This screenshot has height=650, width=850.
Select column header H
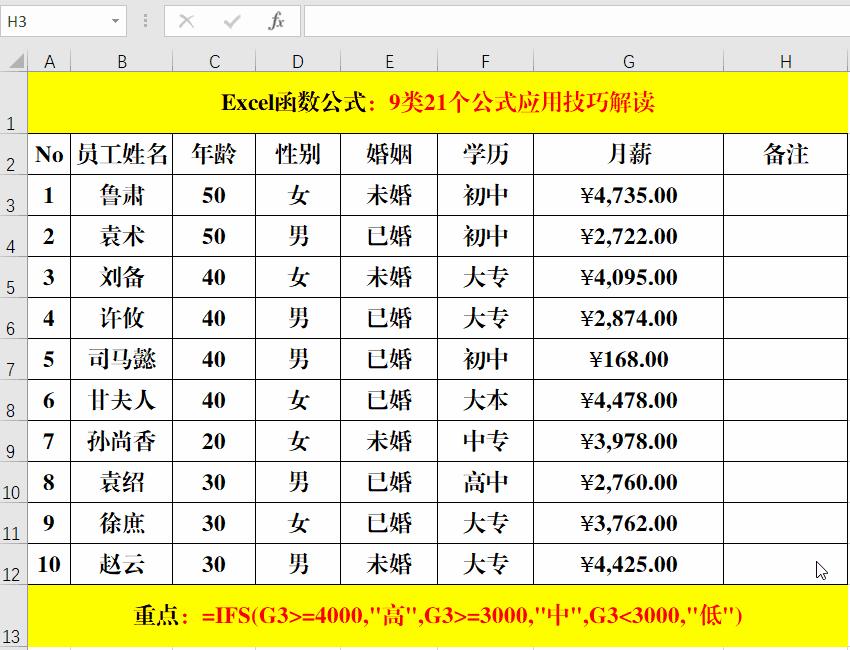coord(785,60)
